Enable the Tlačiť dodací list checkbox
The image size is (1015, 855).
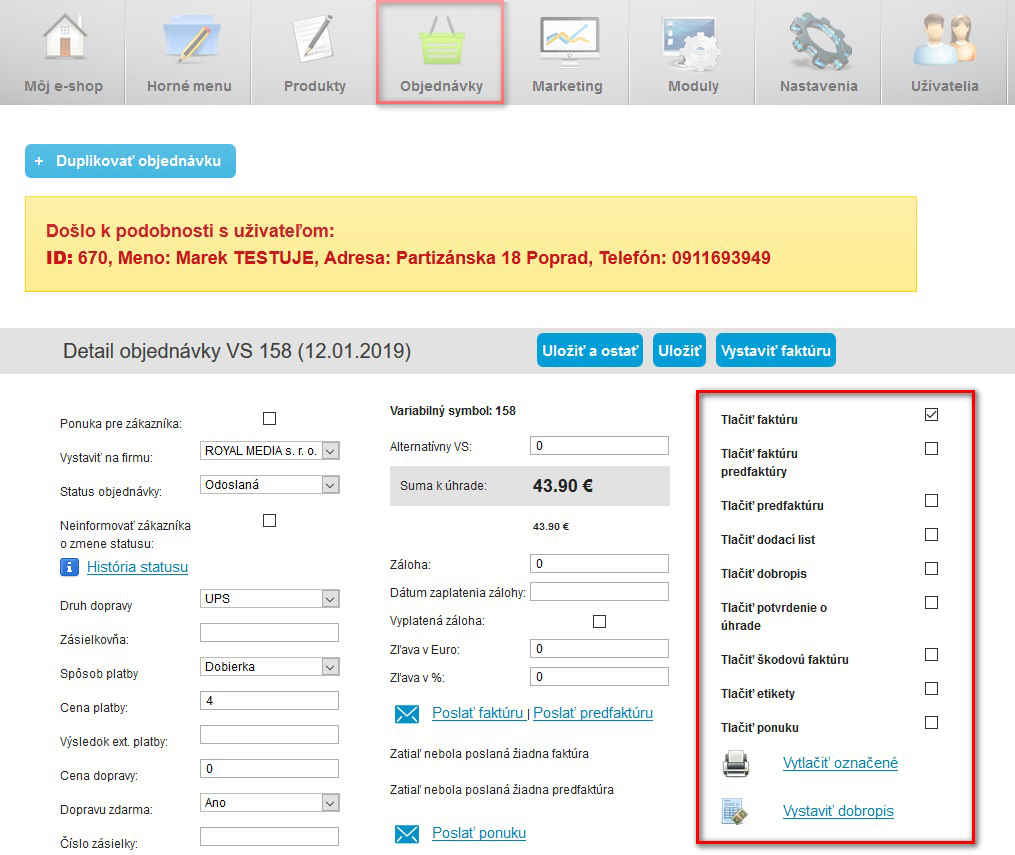(x=931, y=535)
